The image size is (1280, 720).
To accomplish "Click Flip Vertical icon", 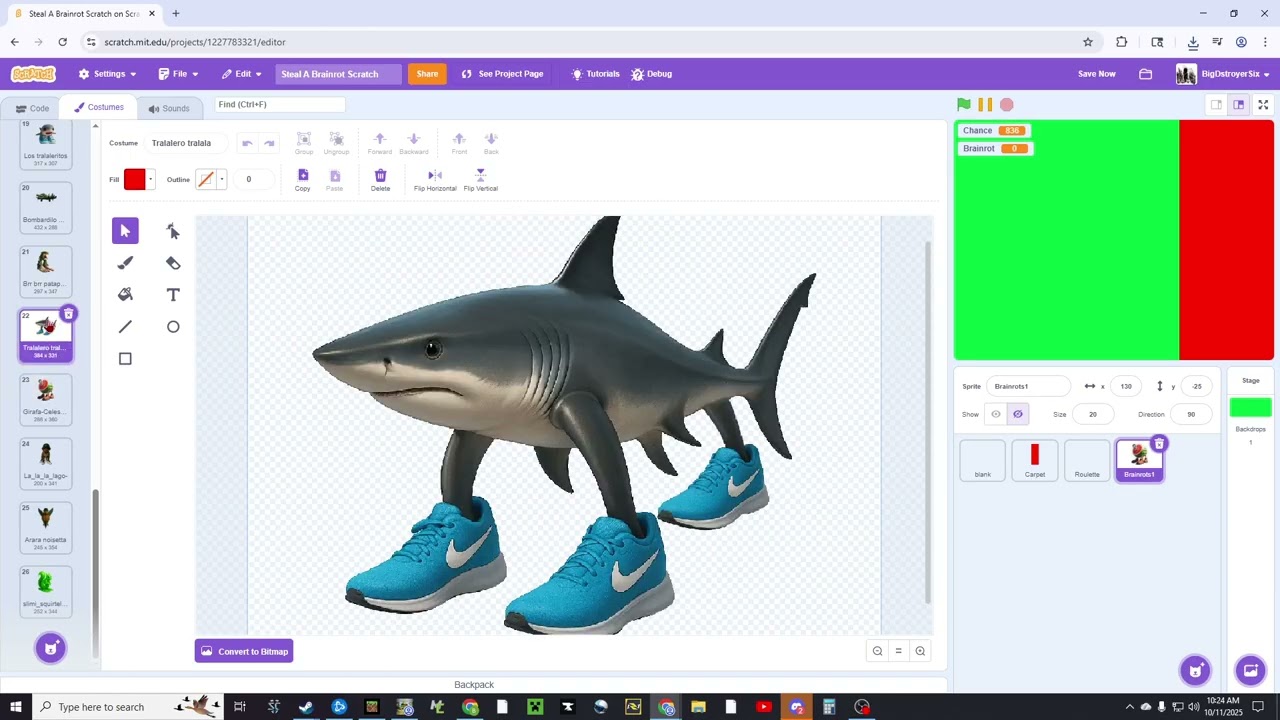I will [480, 175].
